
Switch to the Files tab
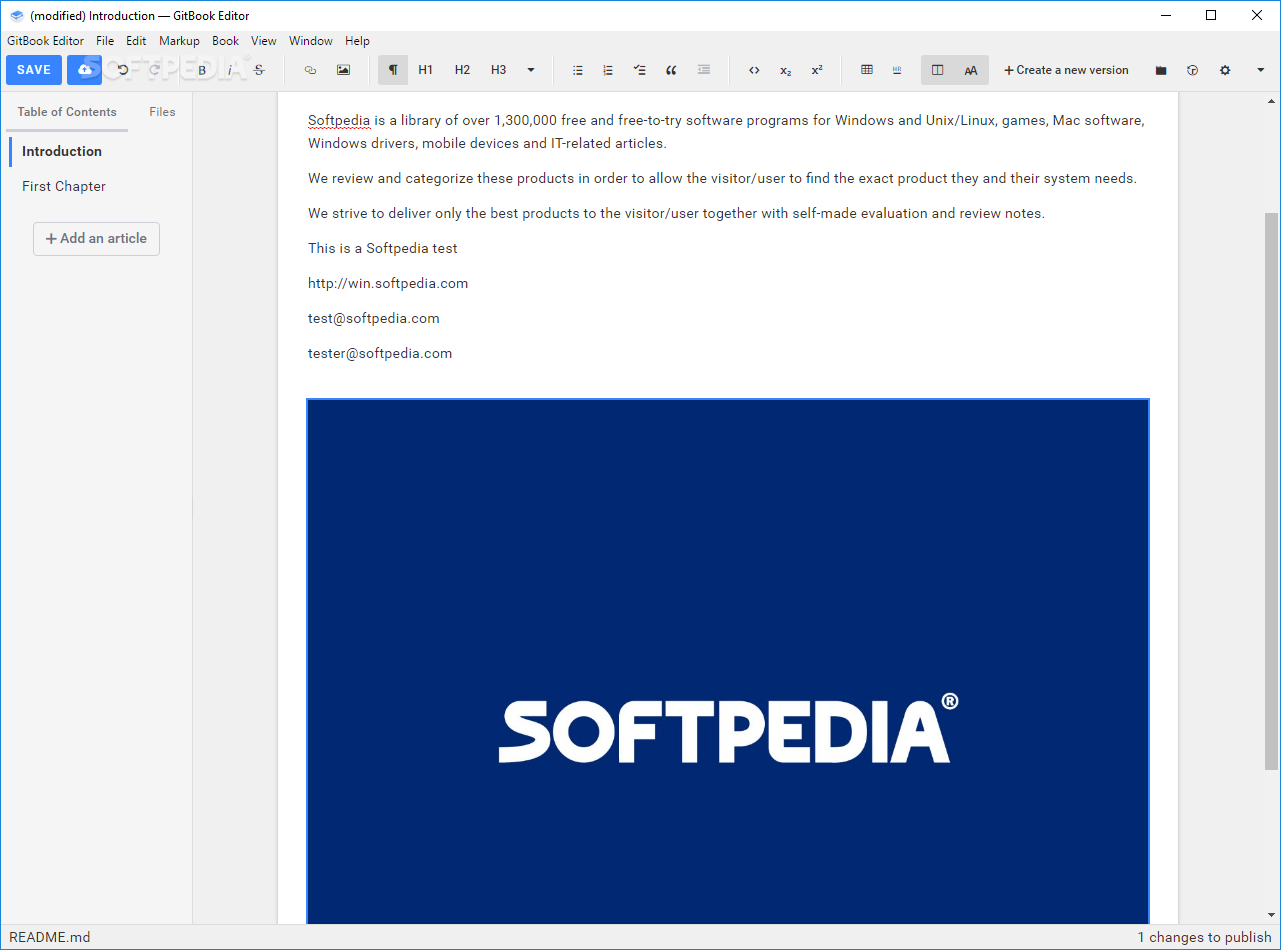[x=162, y=112]
